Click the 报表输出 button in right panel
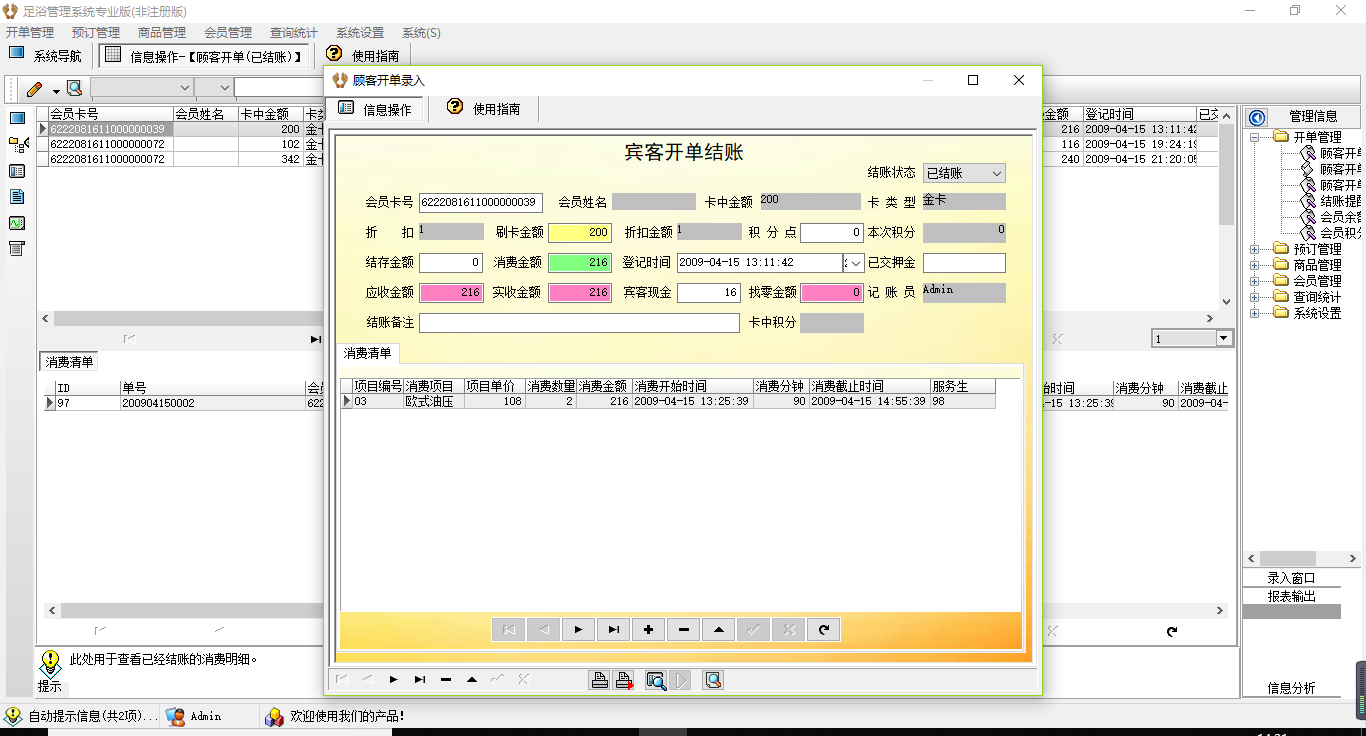1366x736 pixels. 1291,596
